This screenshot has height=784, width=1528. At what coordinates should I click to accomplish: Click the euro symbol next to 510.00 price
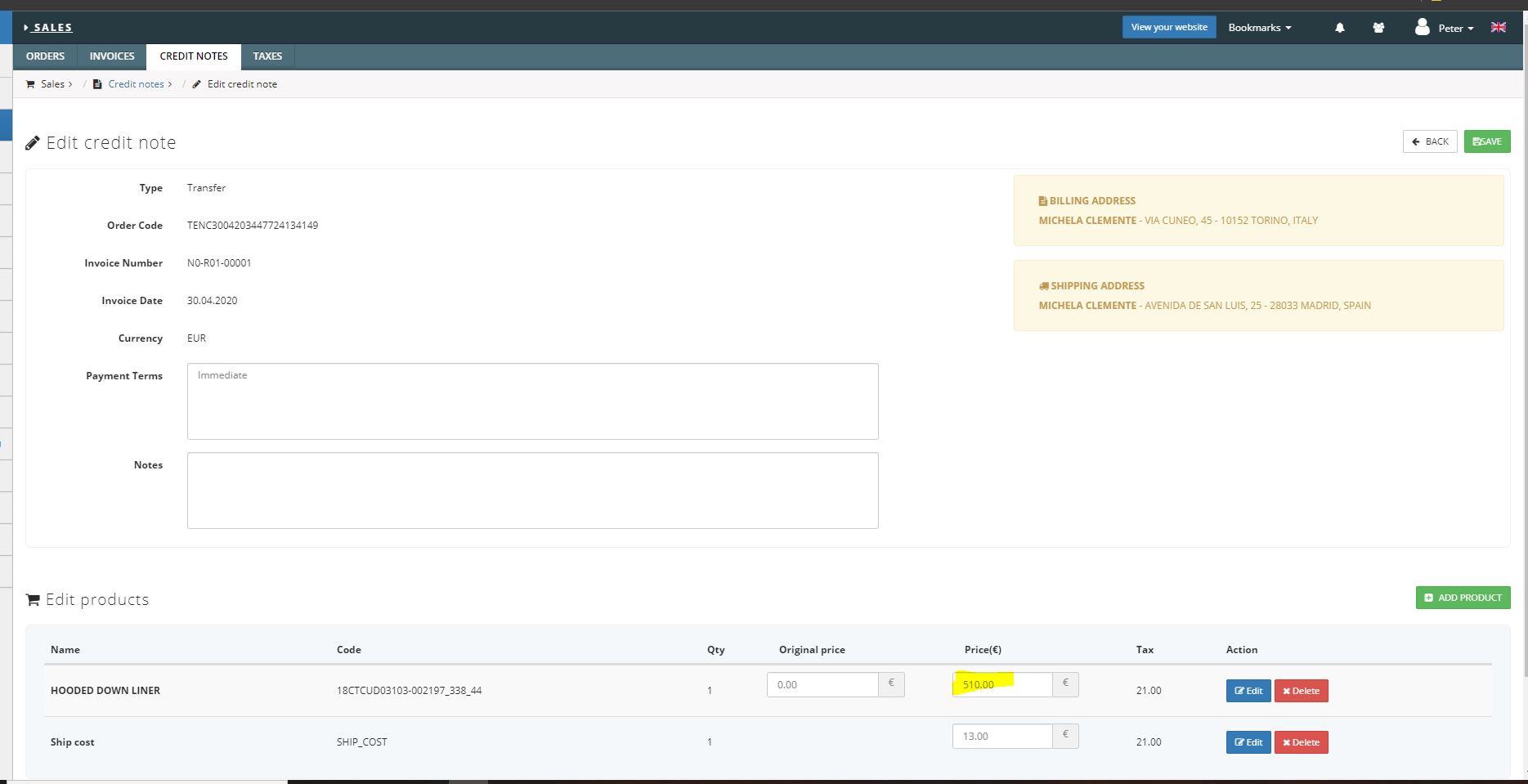1065,684
